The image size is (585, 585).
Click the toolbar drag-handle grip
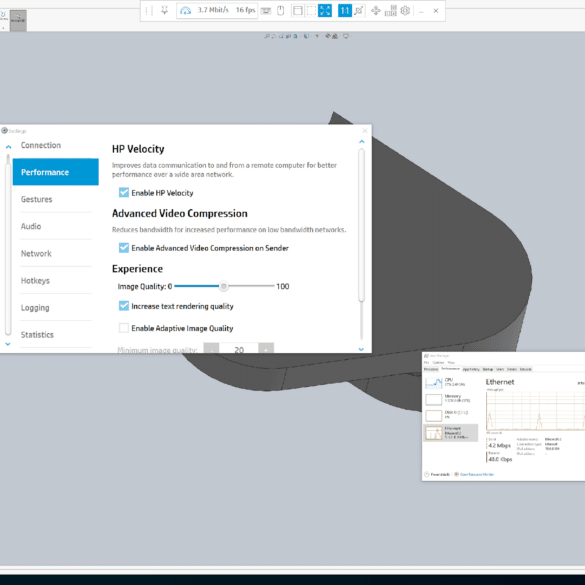pyautogui.click(x=147, y=10)
